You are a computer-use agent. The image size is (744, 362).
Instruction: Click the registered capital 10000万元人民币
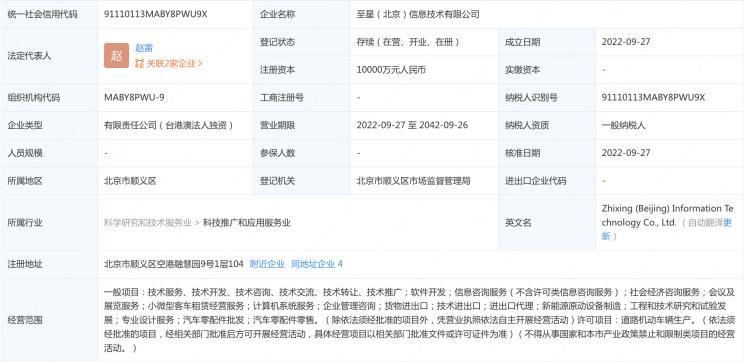tap(391, 70)
